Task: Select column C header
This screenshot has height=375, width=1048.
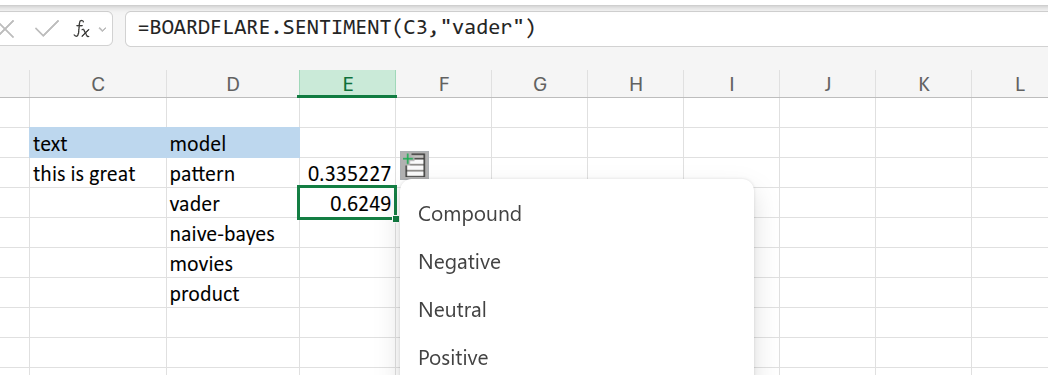Action: (98, 84)
